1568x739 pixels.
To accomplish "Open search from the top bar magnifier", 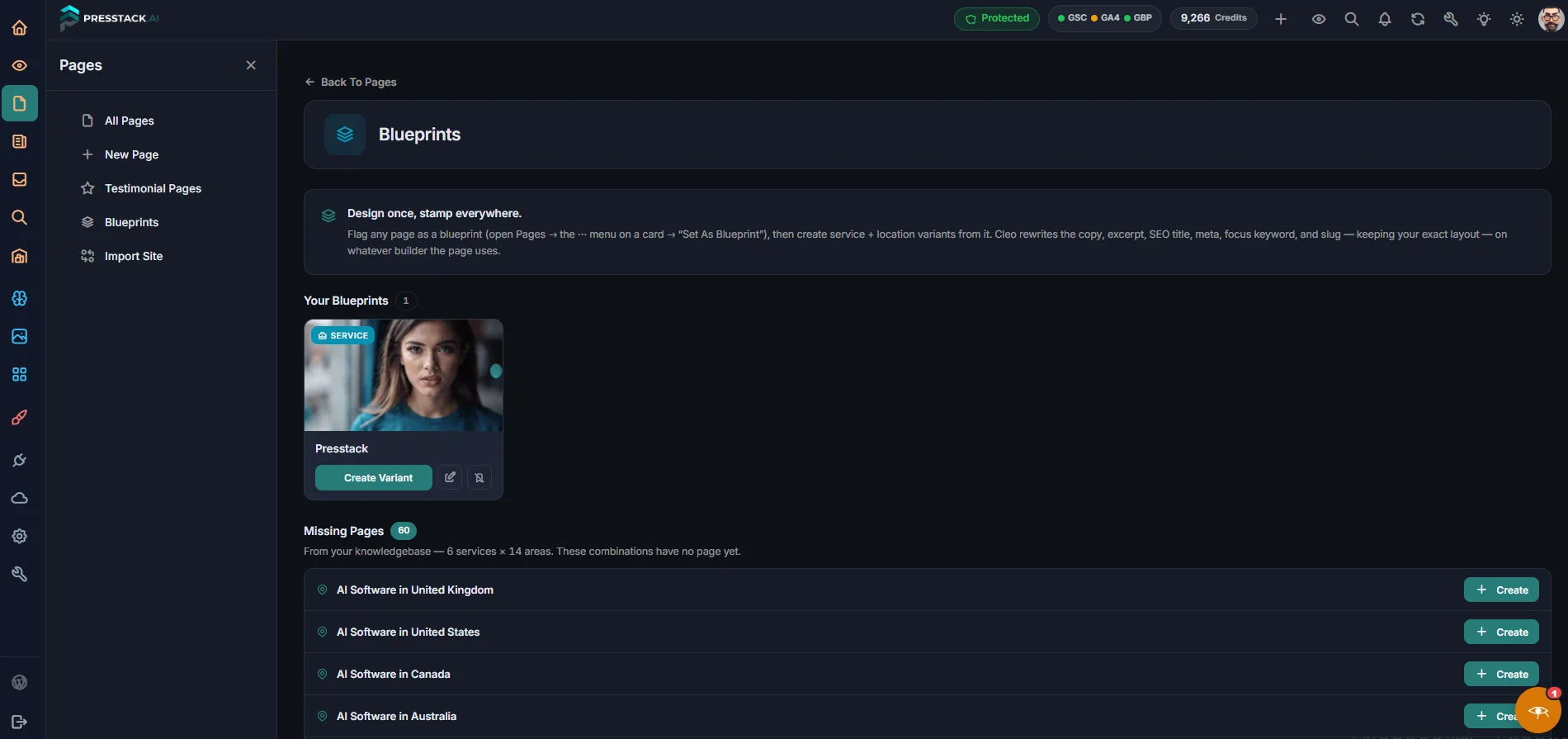I will (x=1352, y=19).
